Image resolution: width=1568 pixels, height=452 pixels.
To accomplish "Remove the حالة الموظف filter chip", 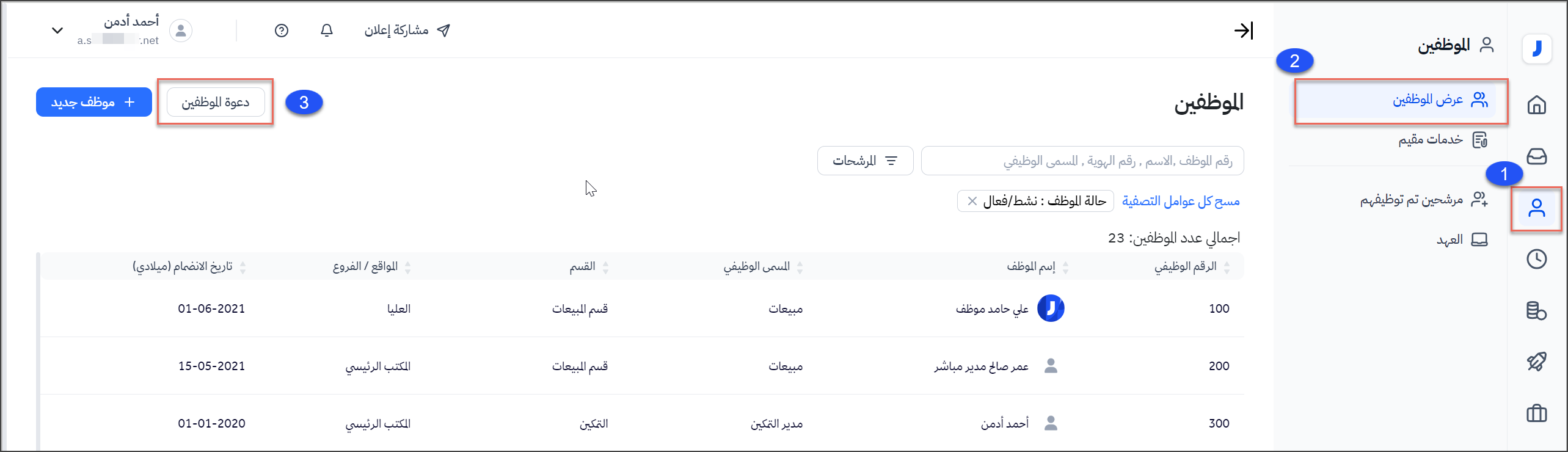I will 972,201.
